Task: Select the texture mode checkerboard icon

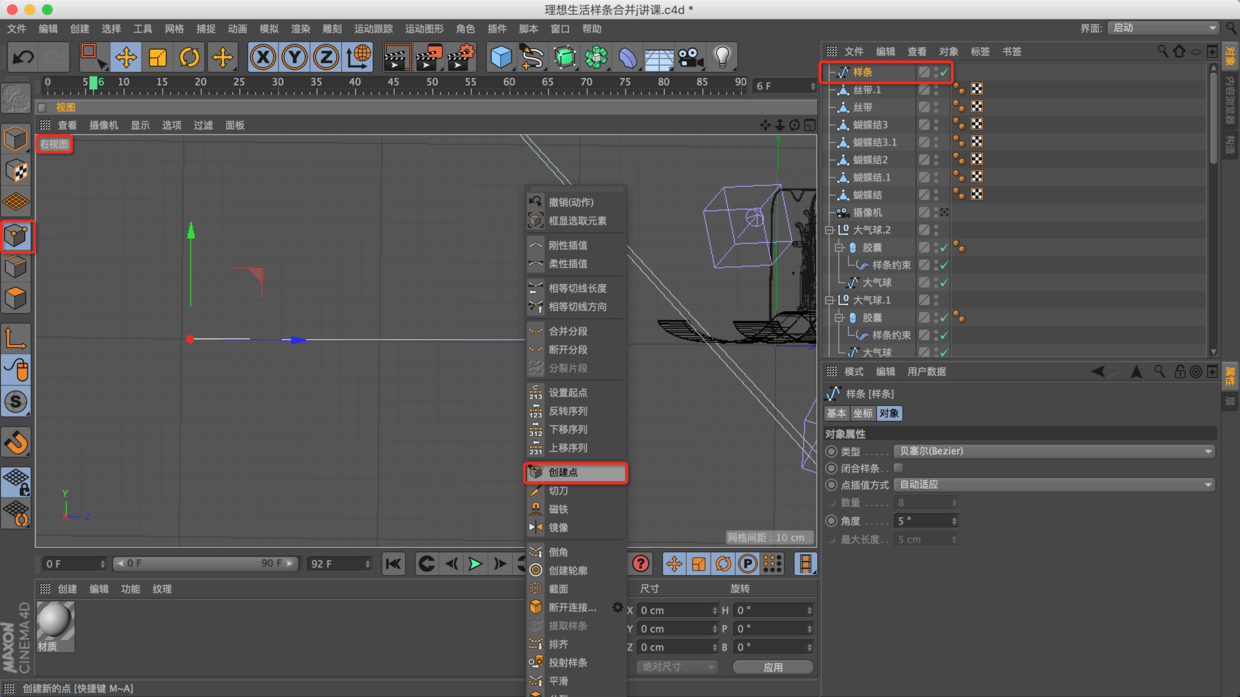Action: (16, 171)
